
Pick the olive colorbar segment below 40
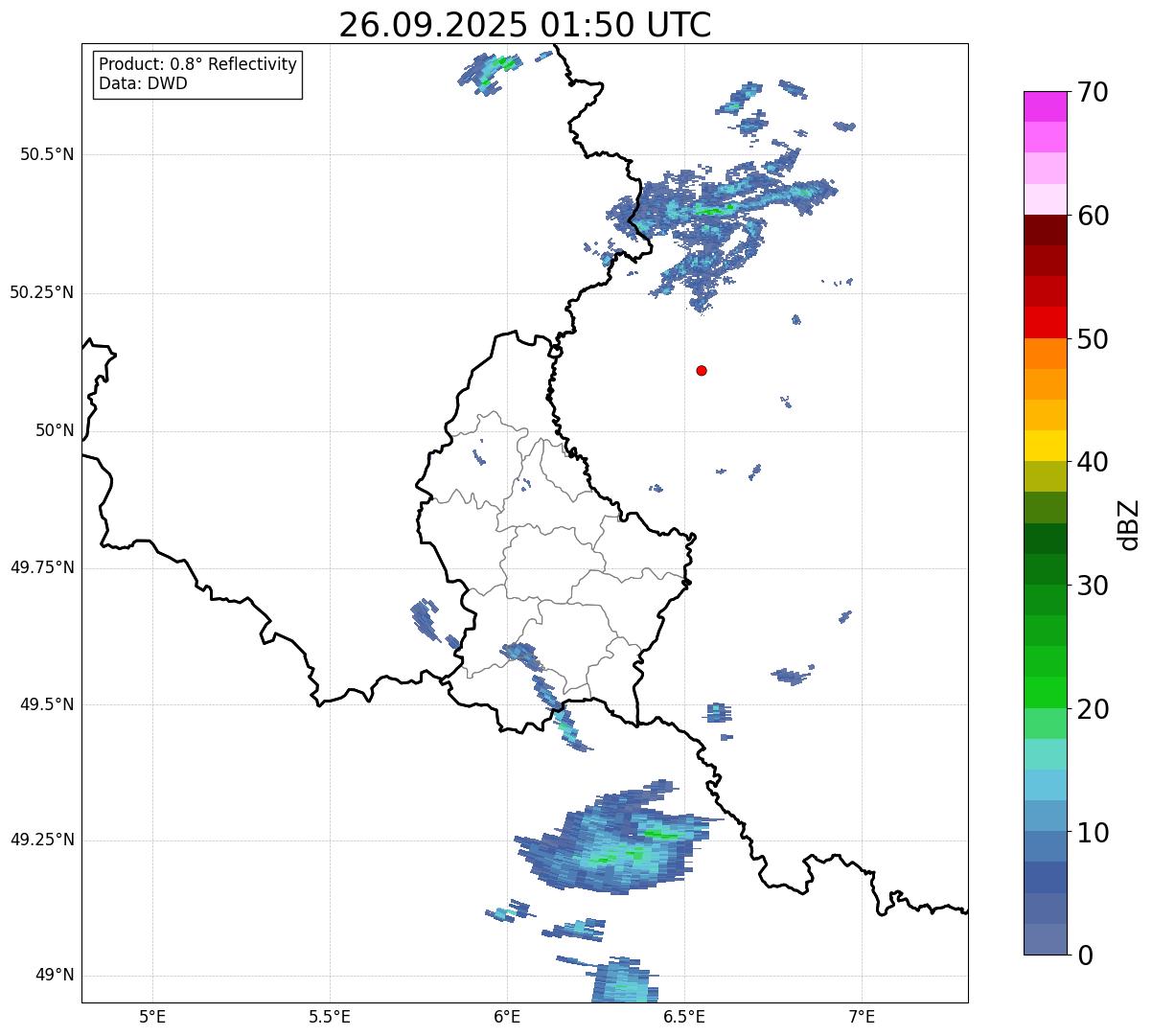1046,476
